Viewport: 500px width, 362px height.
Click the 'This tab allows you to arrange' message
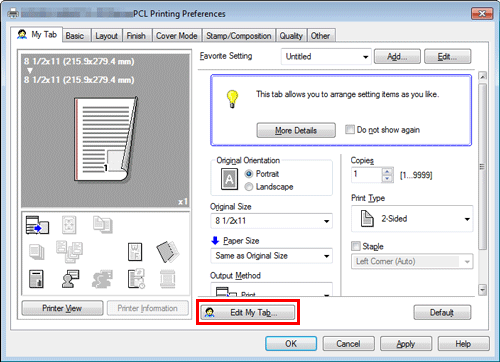(x=347, y=94)
